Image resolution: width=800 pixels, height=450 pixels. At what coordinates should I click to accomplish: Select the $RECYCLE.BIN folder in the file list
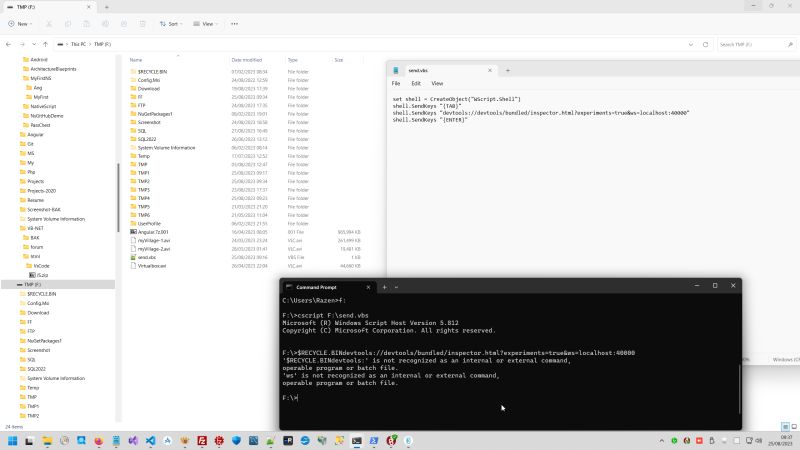click(x=152, y=72)
